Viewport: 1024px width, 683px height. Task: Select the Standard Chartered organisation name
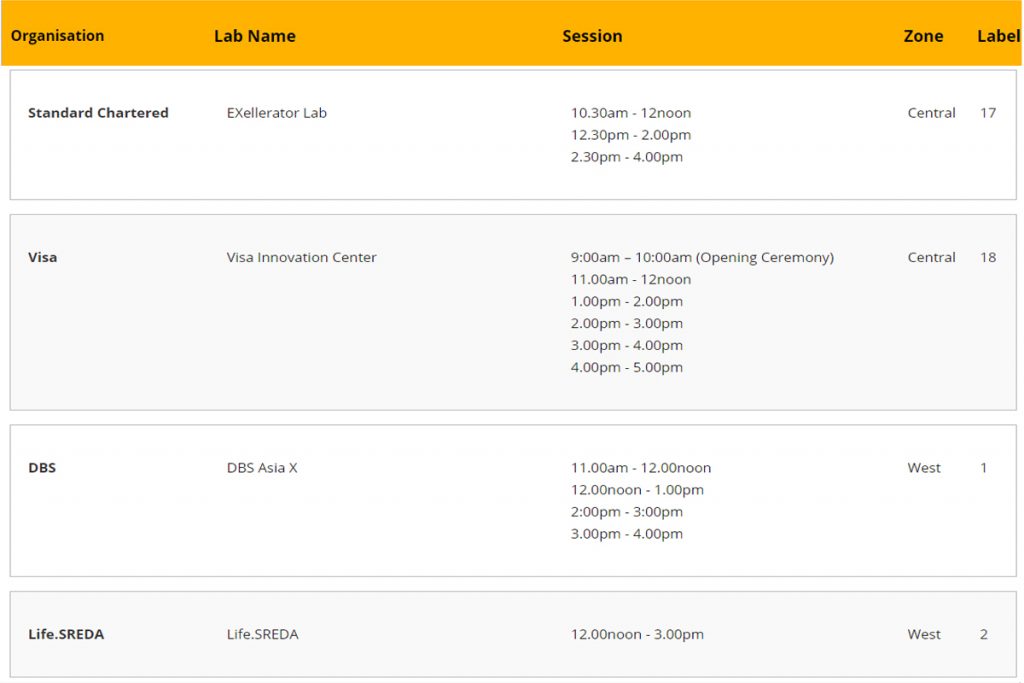98,113
